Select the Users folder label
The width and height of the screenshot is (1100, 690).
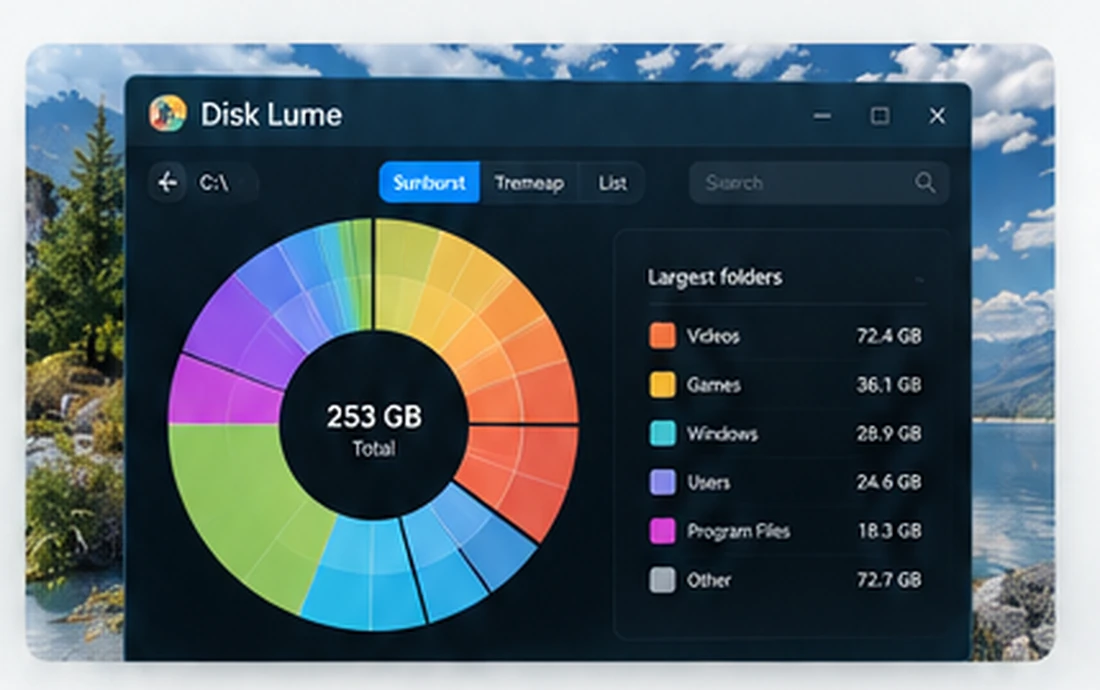pos(709,482)
